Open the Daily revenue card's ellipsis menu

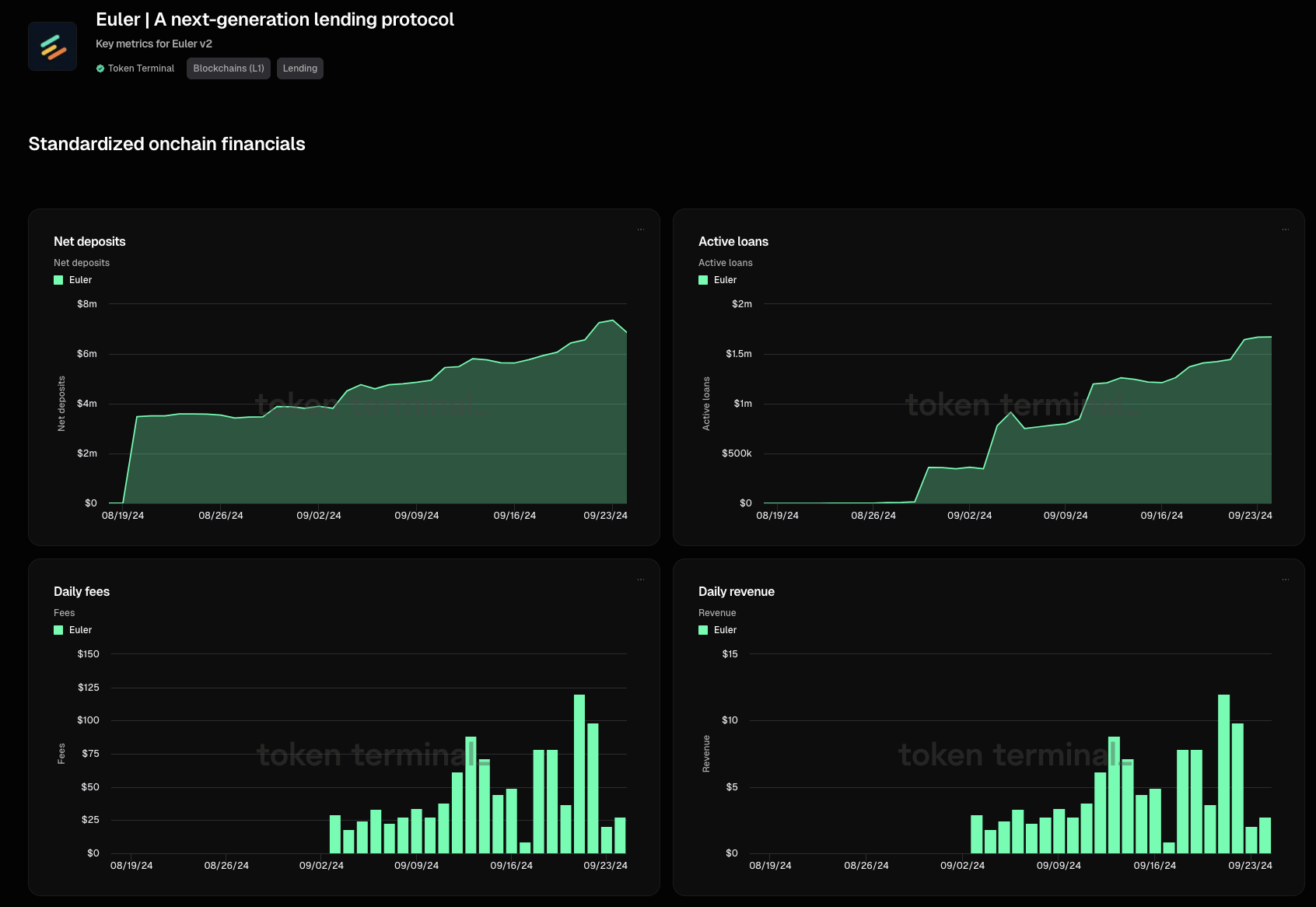pyautogui.click(x=1285, y=580)
